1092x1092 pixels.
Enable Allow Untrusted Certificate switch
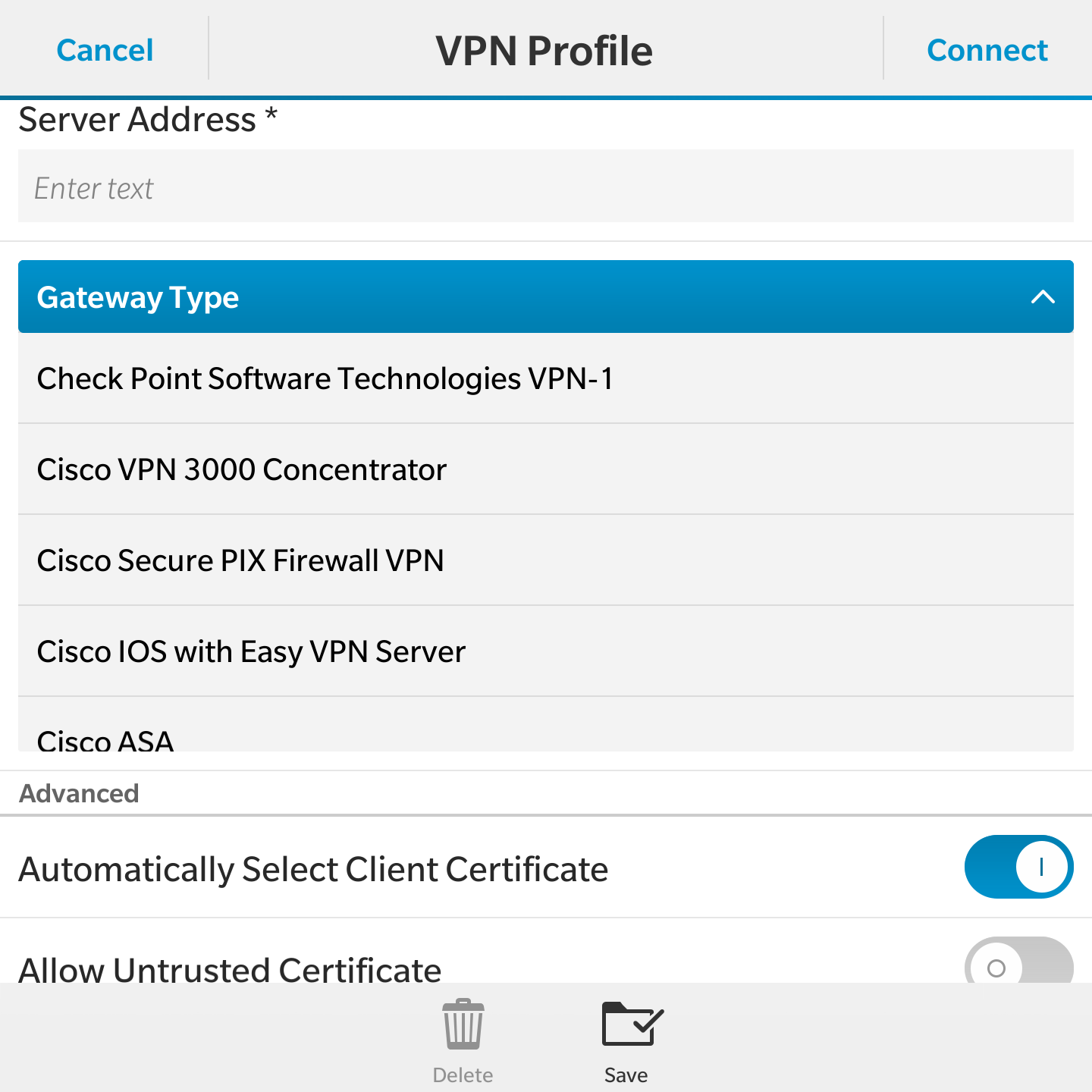(1018, 961)
